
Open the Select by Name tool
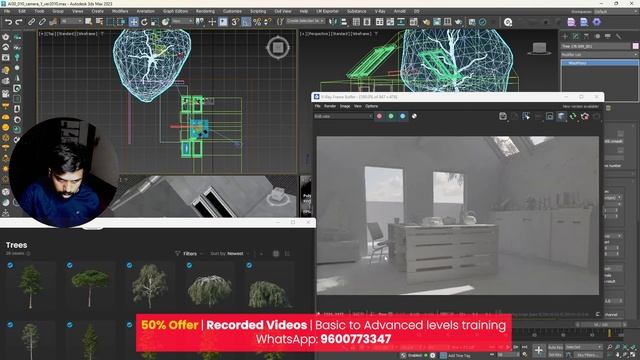[x=99, y=22]
